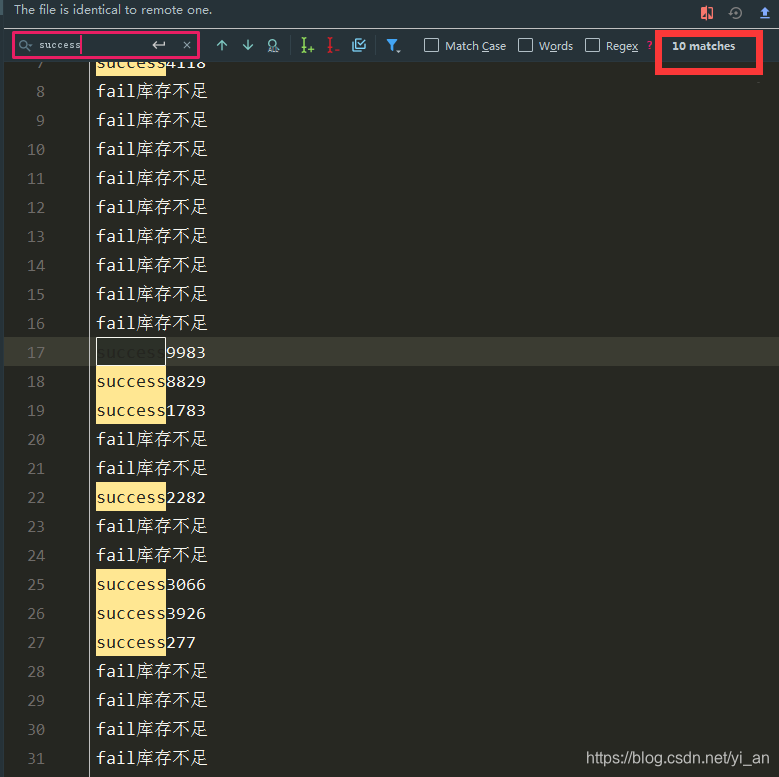This screenshot has width=779, height=777.
Task: Click line 18 text 'success8829'
Action: click(151, 382)
